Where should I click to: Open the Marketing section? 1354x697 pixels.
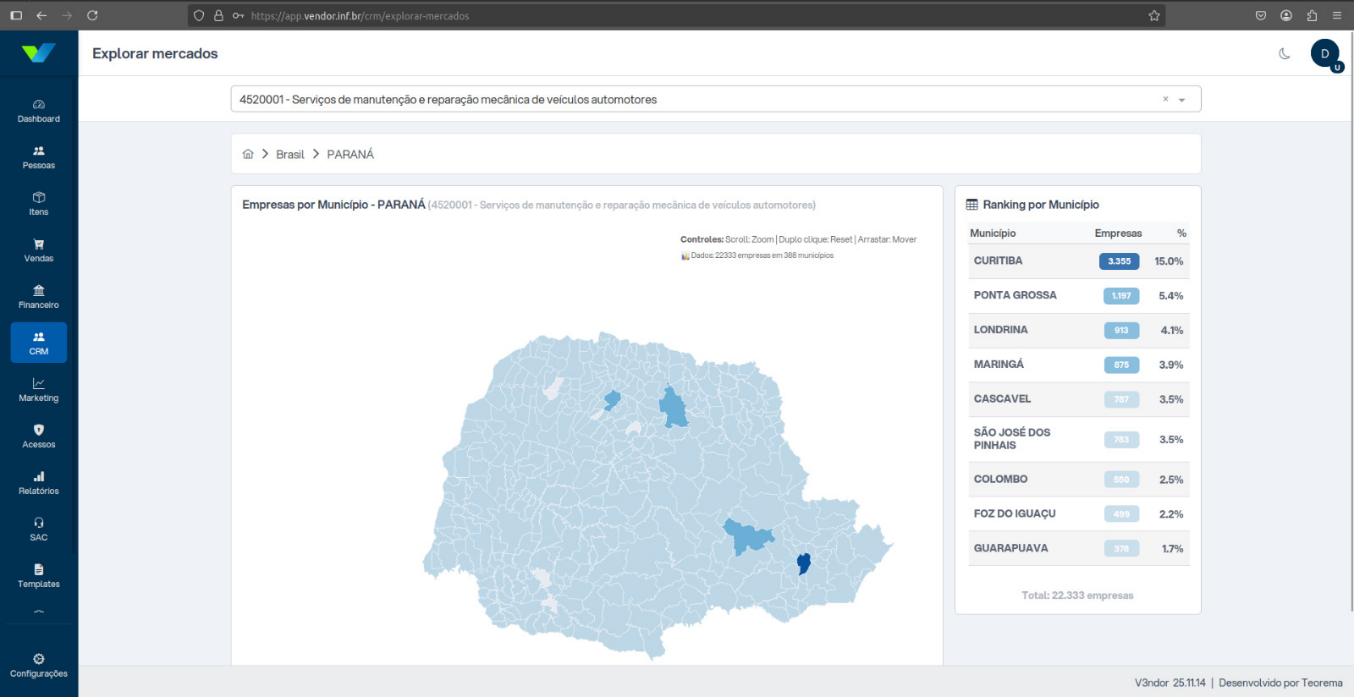coord(39,390)
